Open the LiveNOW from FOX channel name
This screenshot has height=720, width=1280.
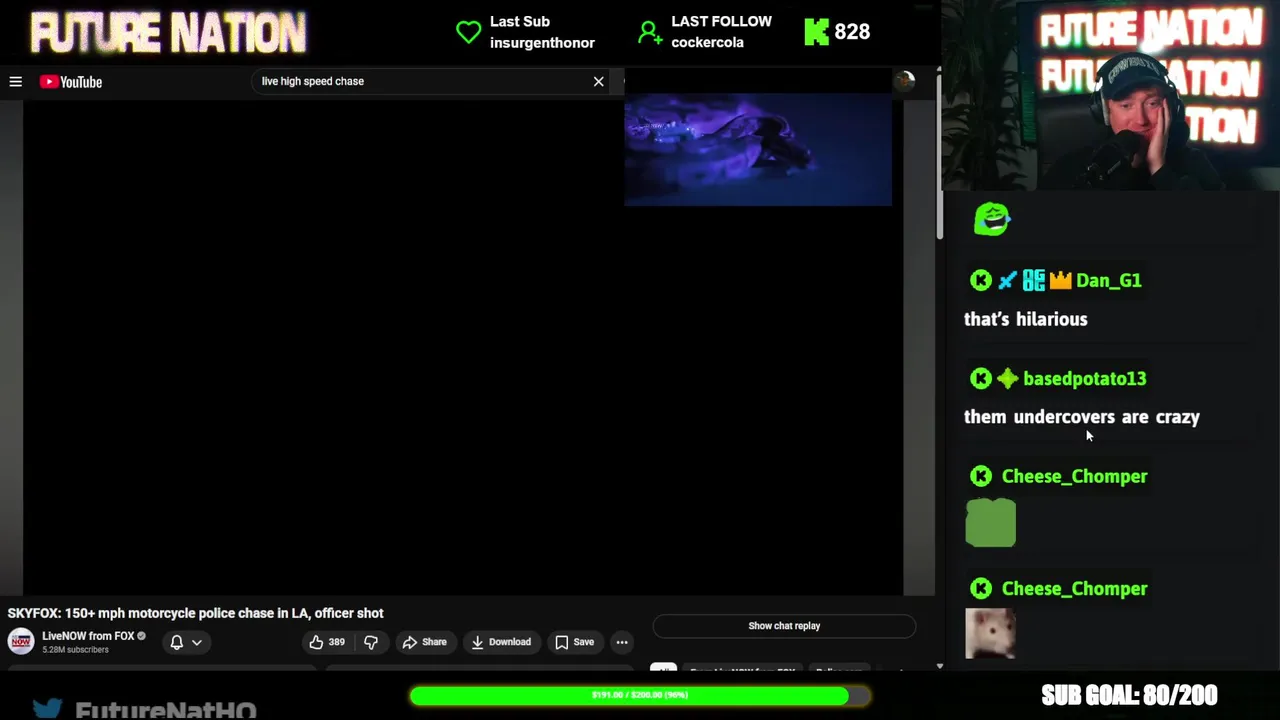coord(88,636)
